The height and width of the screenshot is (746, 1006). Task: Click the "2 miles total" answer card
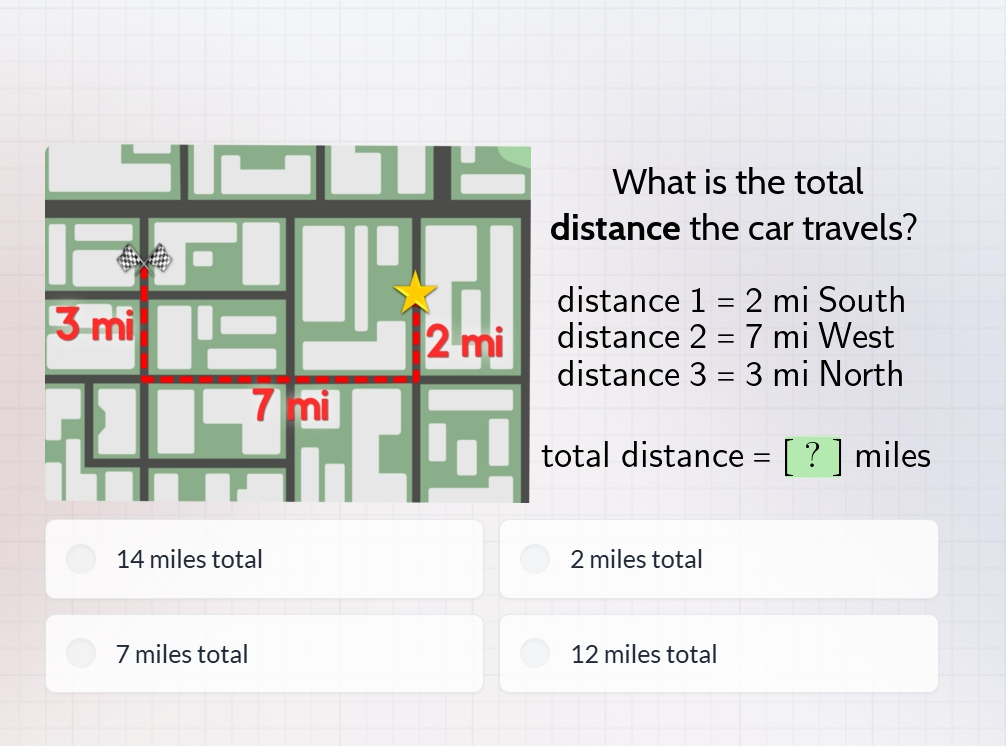719,559
